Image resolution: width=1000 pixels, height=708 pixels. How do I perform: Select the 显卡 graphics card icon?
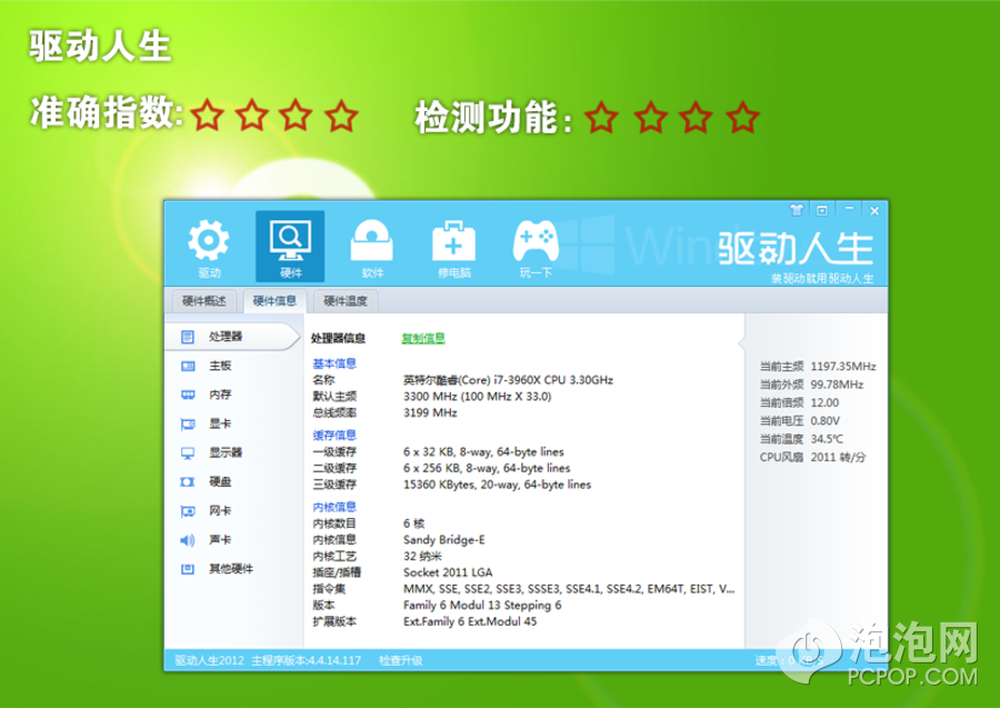(x=188, y=424)
